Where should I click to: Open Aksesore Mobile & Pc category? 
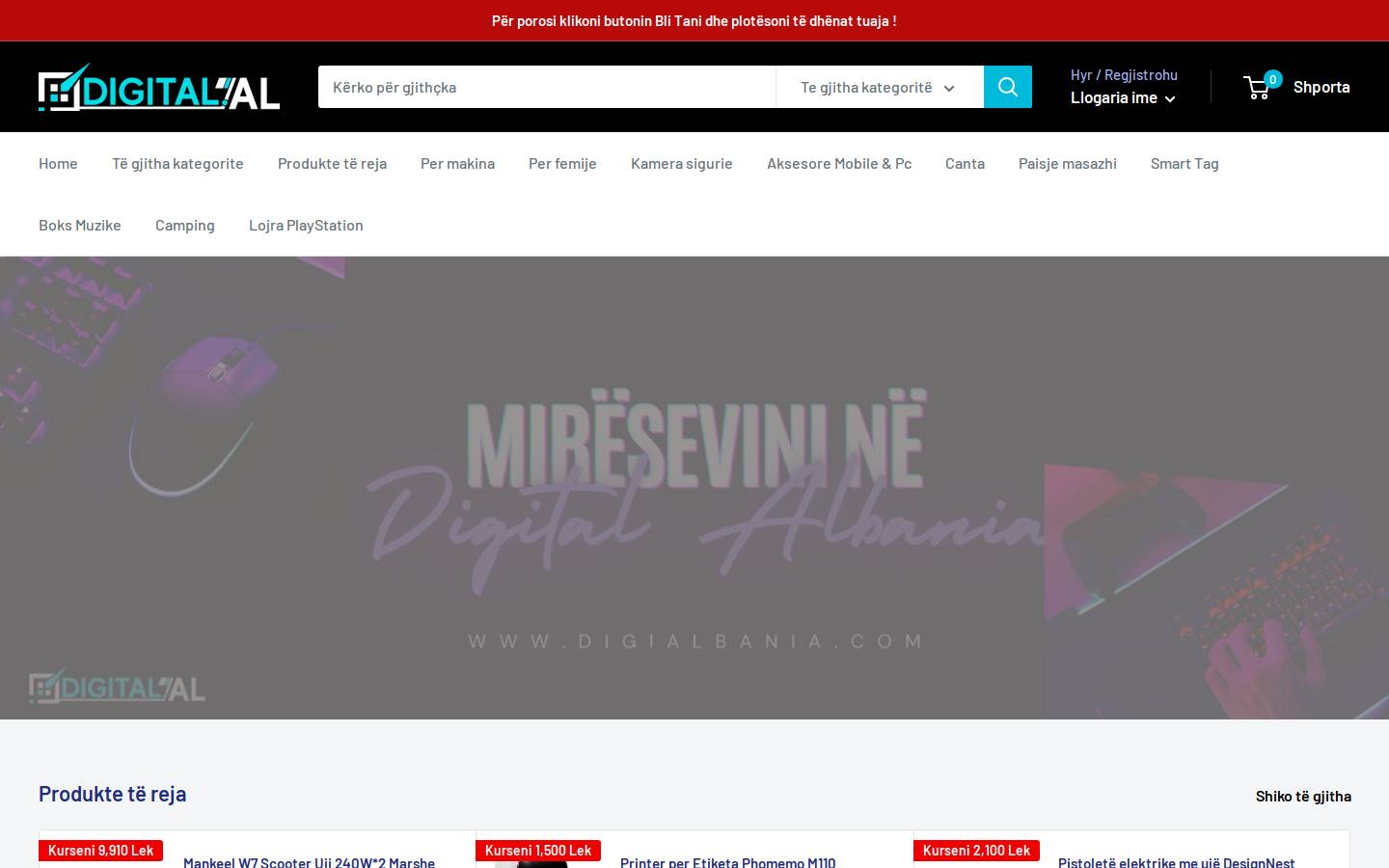click(x=839, y=163)
